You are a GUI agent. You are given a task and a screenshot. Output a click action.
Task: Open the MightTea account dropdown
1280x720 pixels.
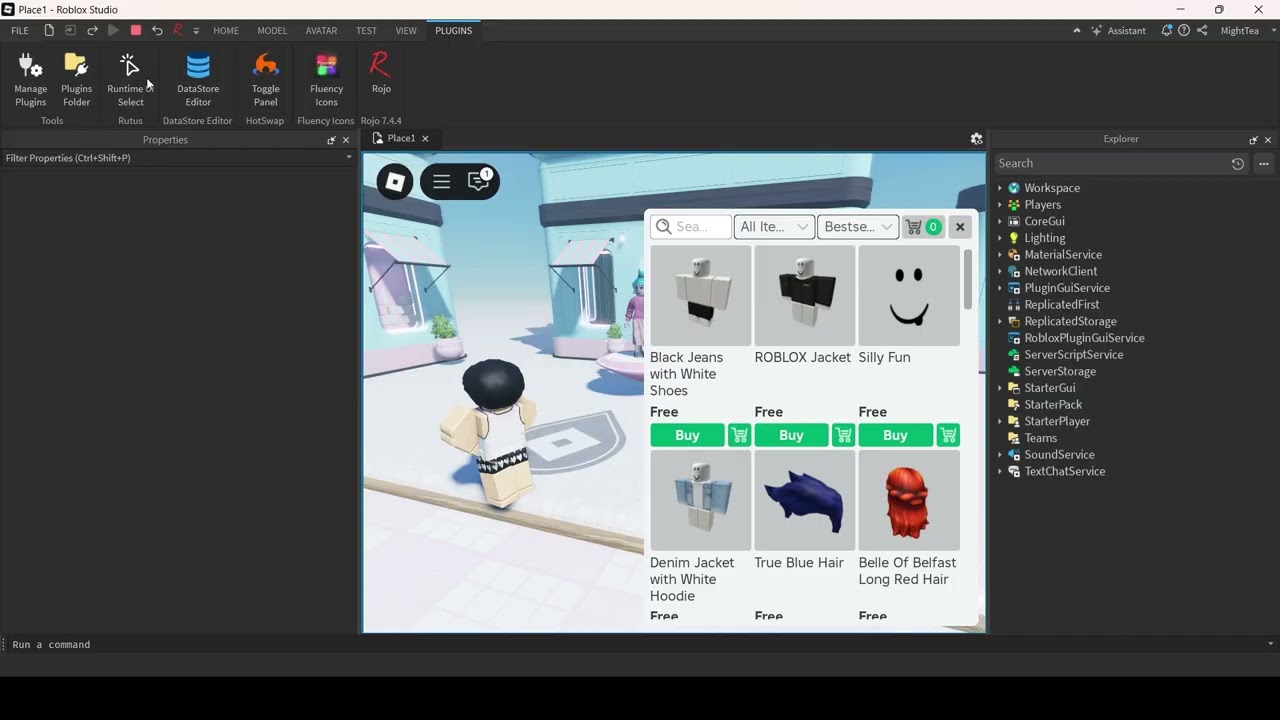point(1246,31)
